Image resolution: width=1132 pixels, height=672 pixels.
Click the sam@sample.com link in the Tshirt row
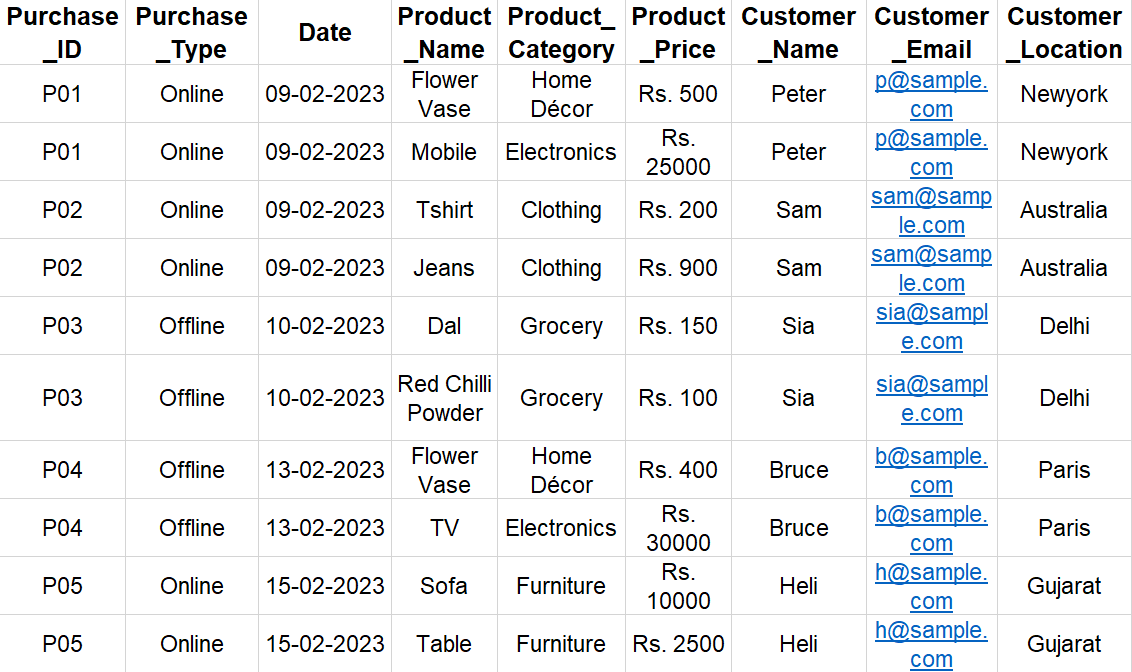[931, 210]
